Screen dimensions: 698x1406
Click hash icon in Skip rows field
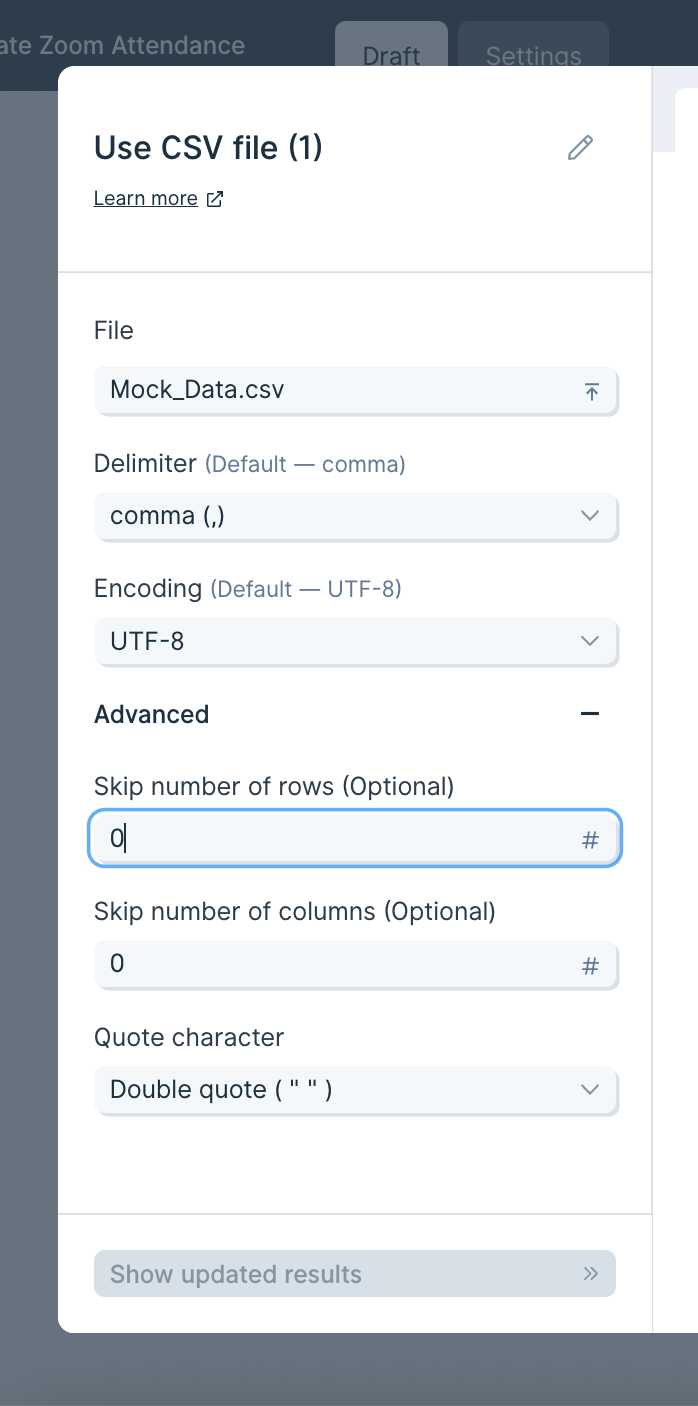tap(590, 840)
